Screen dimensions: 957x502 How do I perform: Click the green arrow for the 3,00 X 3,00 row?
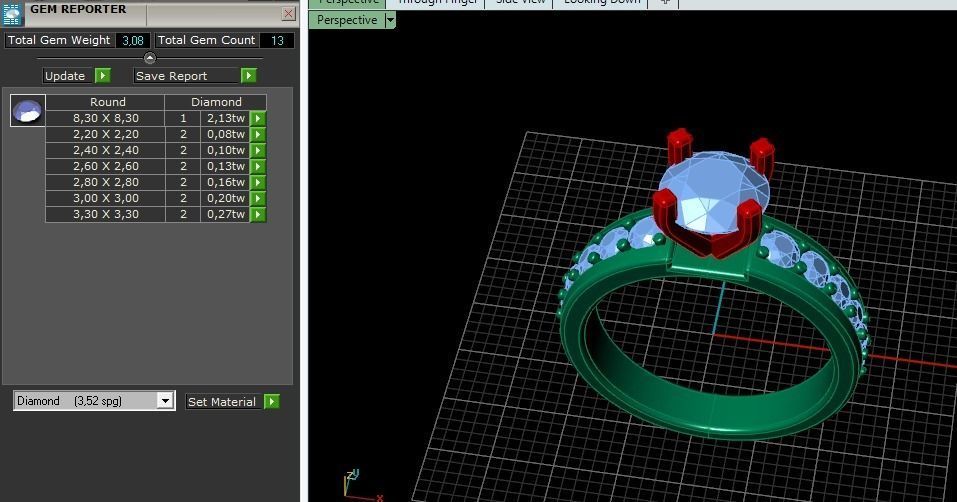(x=258, y=198)
